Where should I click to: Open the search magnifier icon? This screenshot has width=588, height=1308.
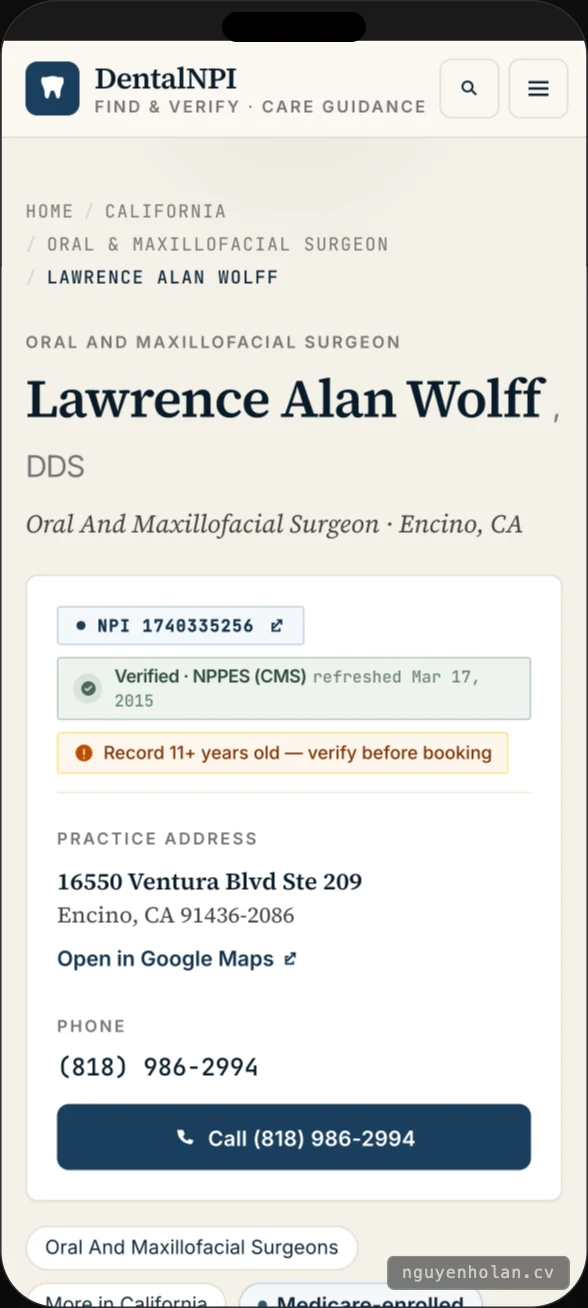pos(469,88)
